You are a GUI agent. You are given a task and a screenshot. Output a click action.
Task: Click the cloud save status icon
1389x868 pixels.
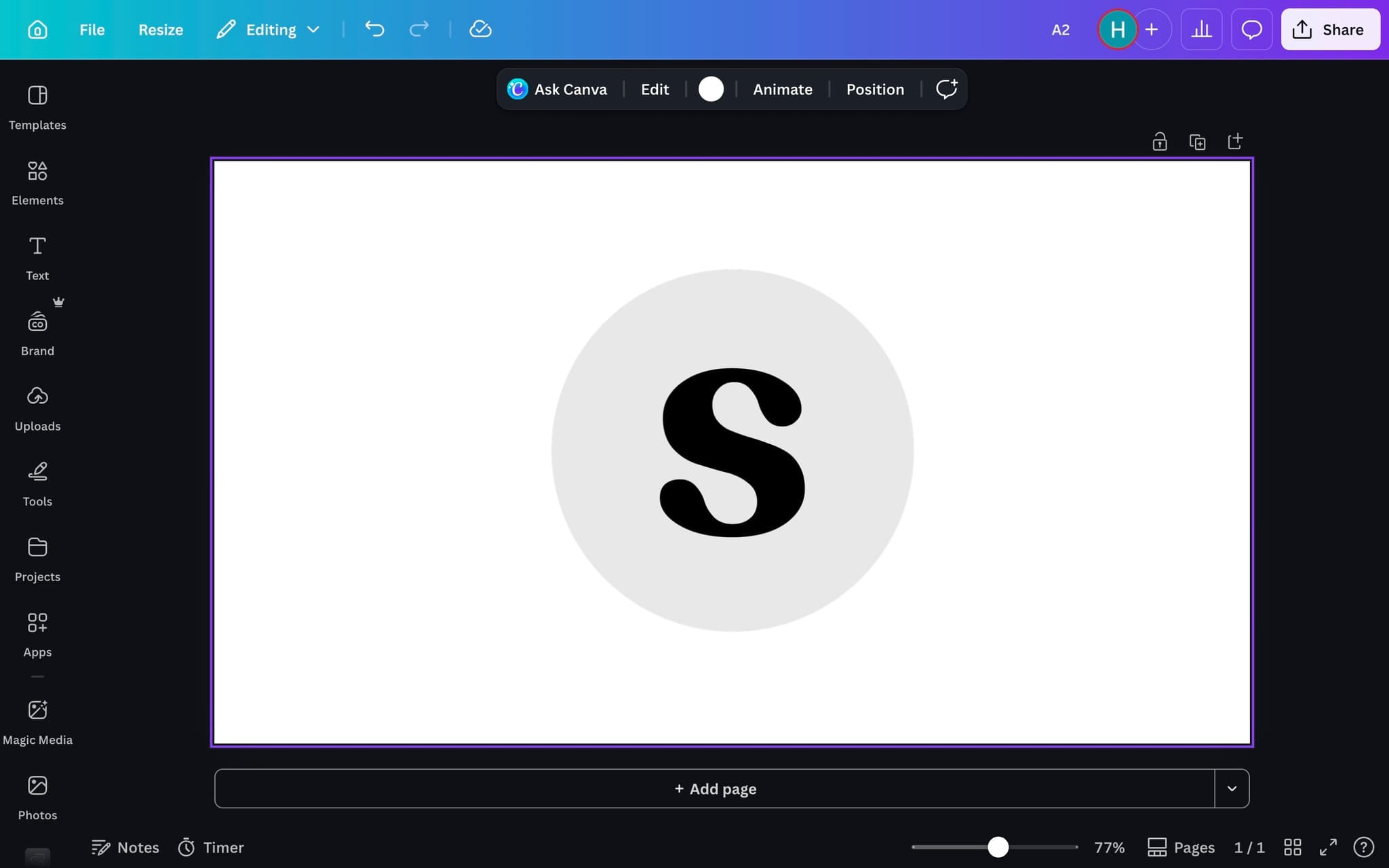click(x=480, y=29)
